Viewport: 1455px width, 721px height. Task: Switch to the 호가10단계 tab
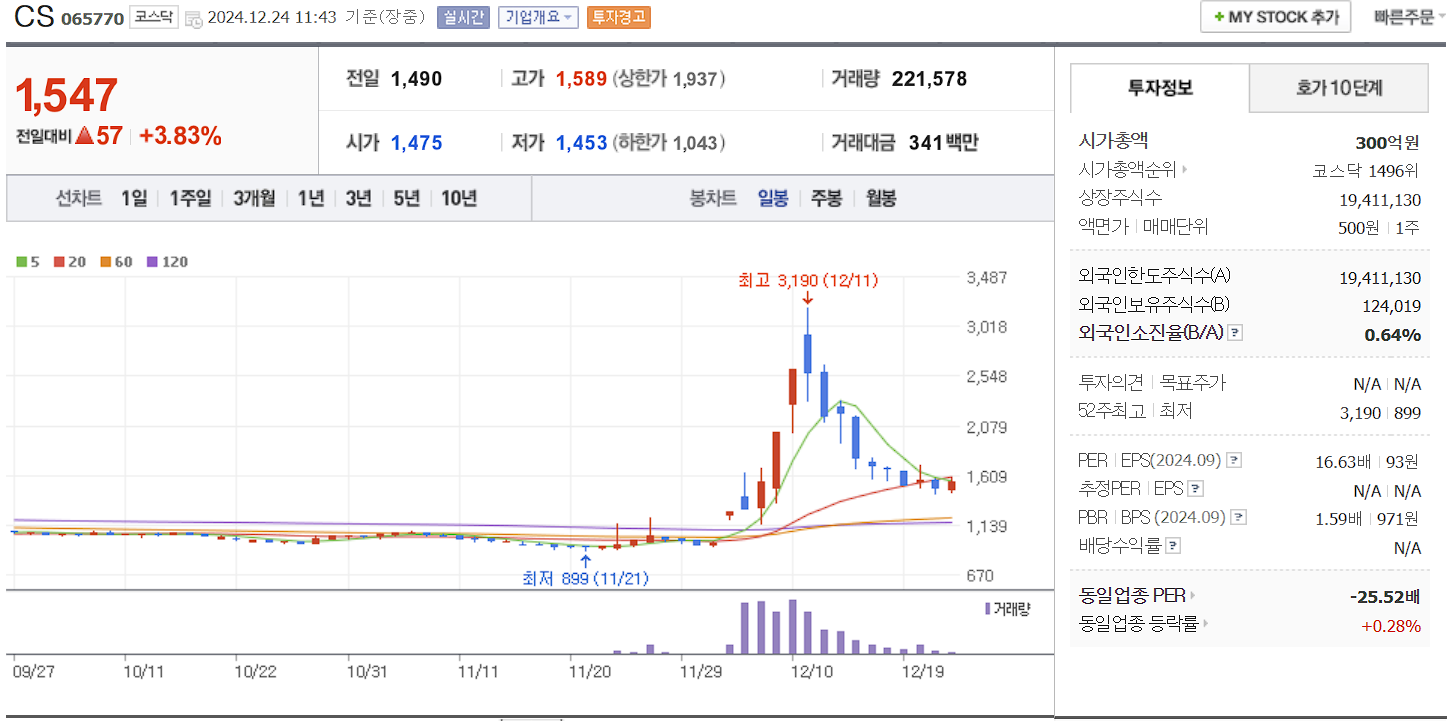1339,88
